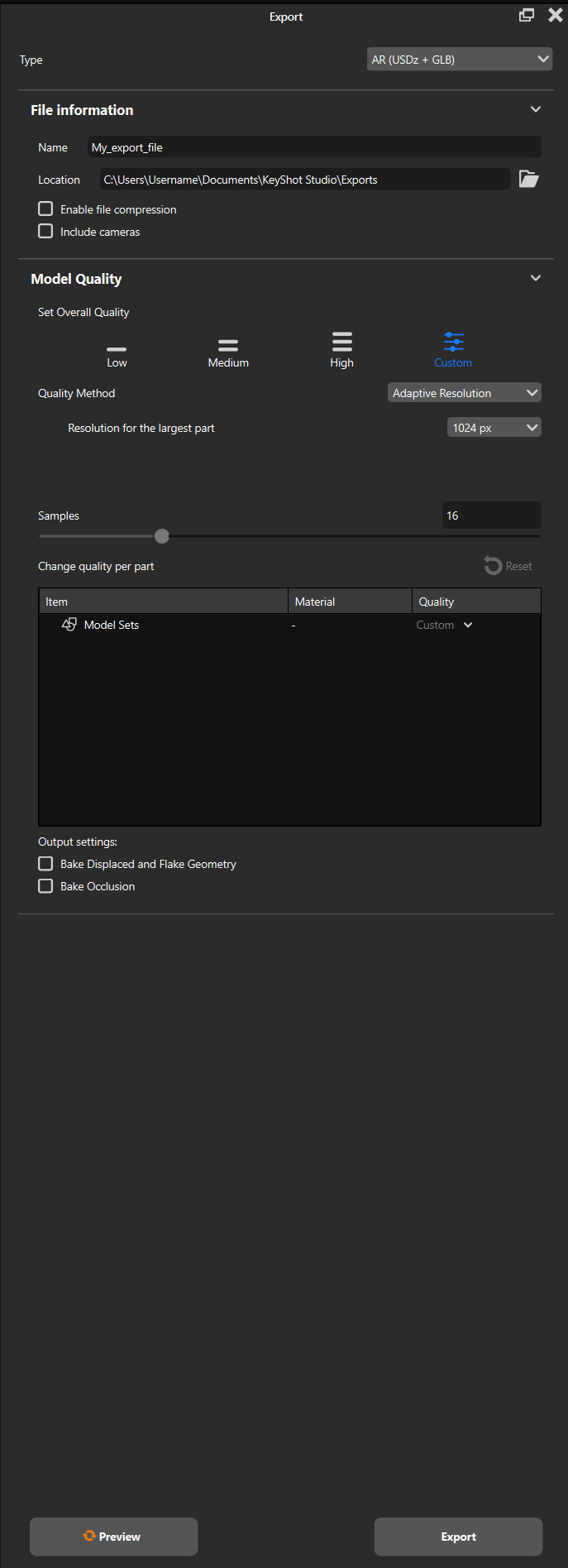
Task: Select the Low quality preset icon
Action: click(117, 349)
